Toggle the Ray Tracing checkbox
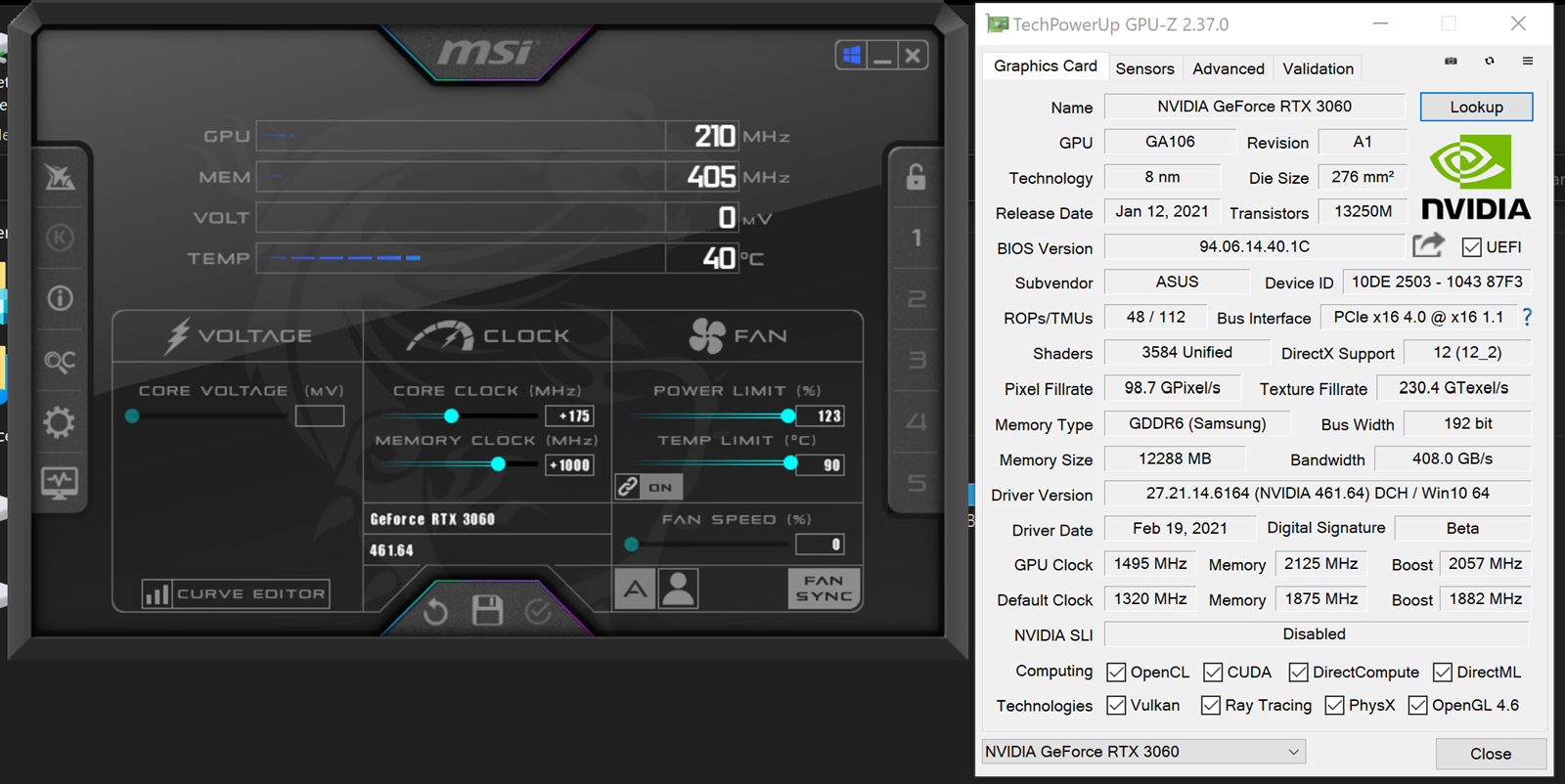The width and height of the screenshot is (1565, 784). (1211, 706)
